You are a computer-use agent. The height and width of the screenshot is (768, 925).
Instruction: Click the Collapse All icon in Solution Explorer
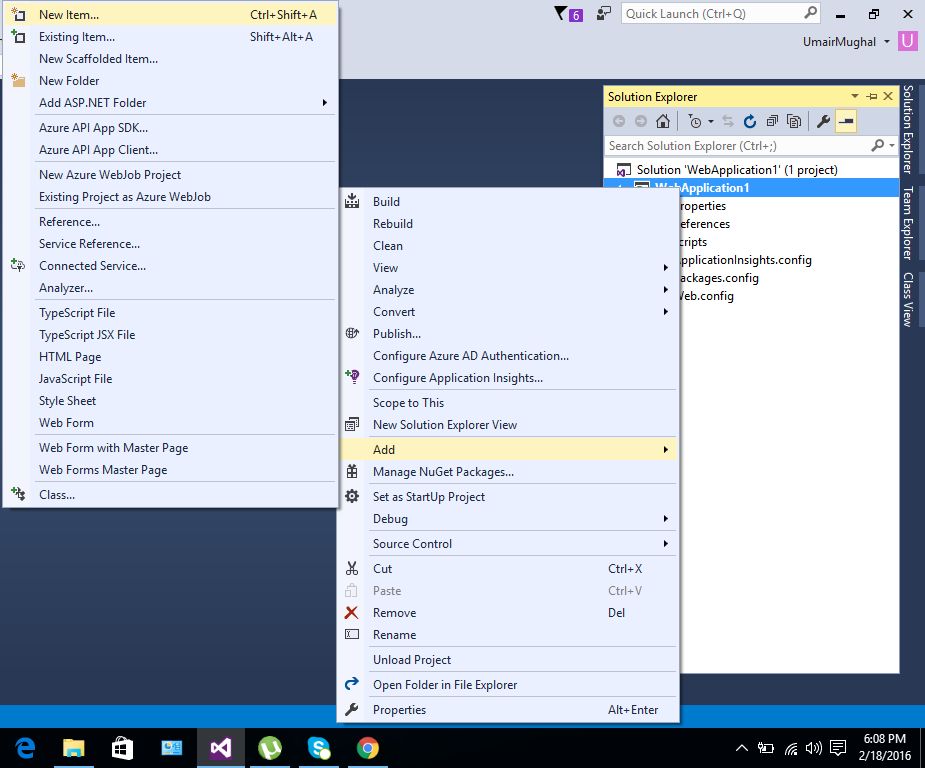(x=772, y=122)
